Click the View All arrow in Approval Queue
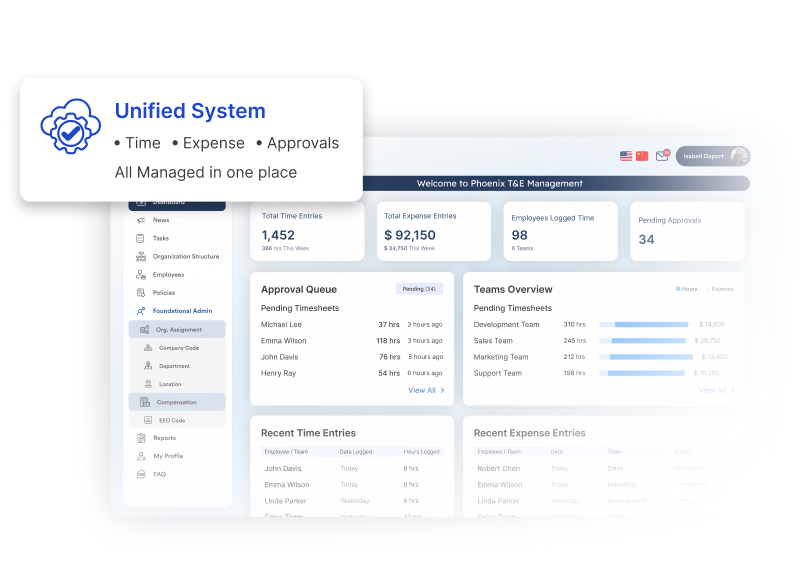 (x=442, y=390)
